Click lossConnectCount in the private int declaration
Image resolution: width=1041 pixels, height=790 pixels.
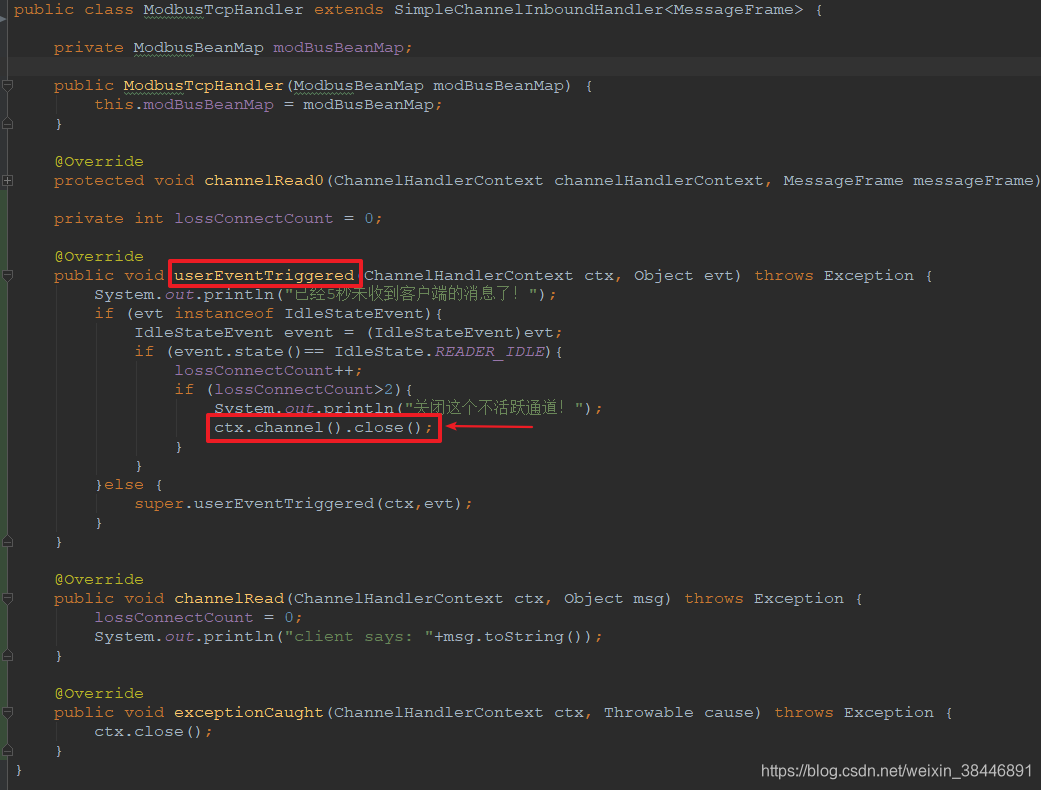tap(254, 218)
